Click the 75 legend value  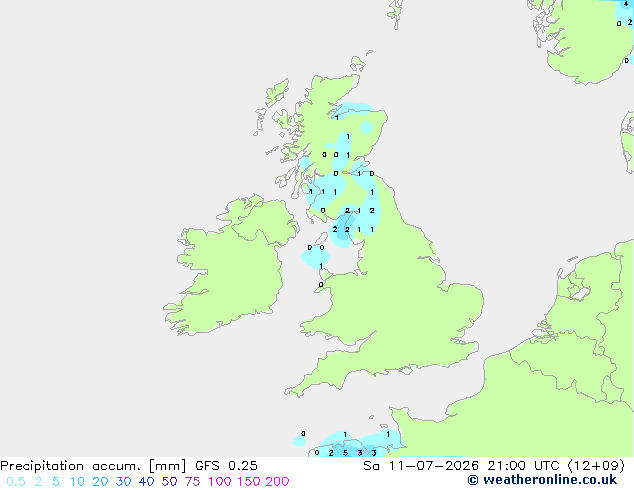tap(192, 482)
